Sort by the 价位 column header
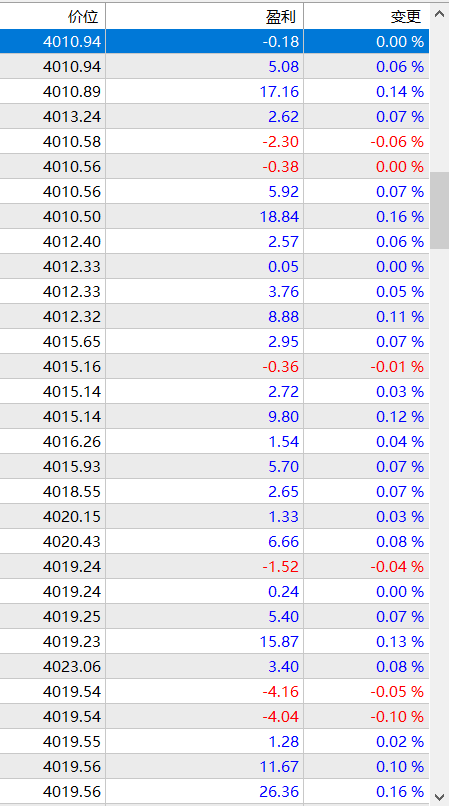 coord(52,16)
